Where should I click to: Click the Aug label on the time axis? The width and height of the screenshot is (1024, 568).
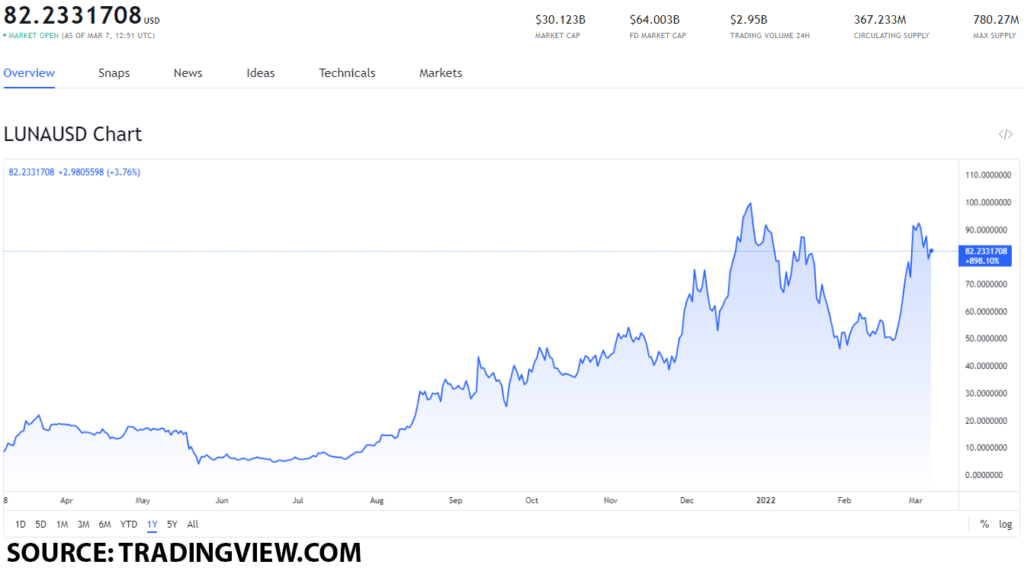377,501
